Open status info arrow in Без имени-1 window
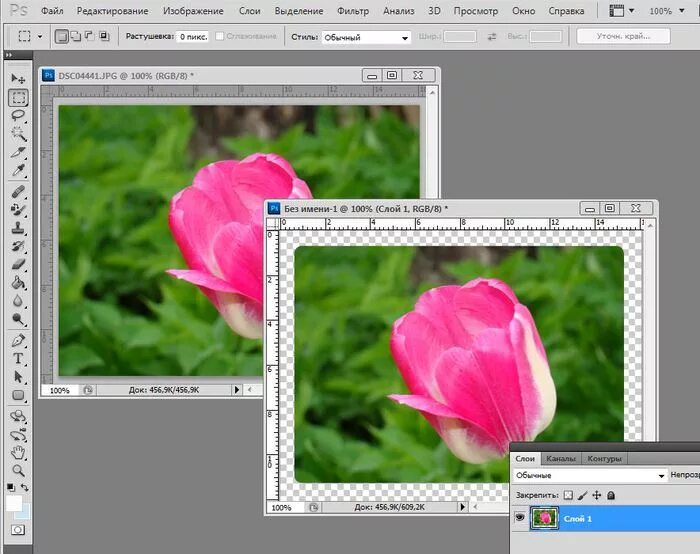The height and width of the screenshot is (554, 700). (462, 507)
